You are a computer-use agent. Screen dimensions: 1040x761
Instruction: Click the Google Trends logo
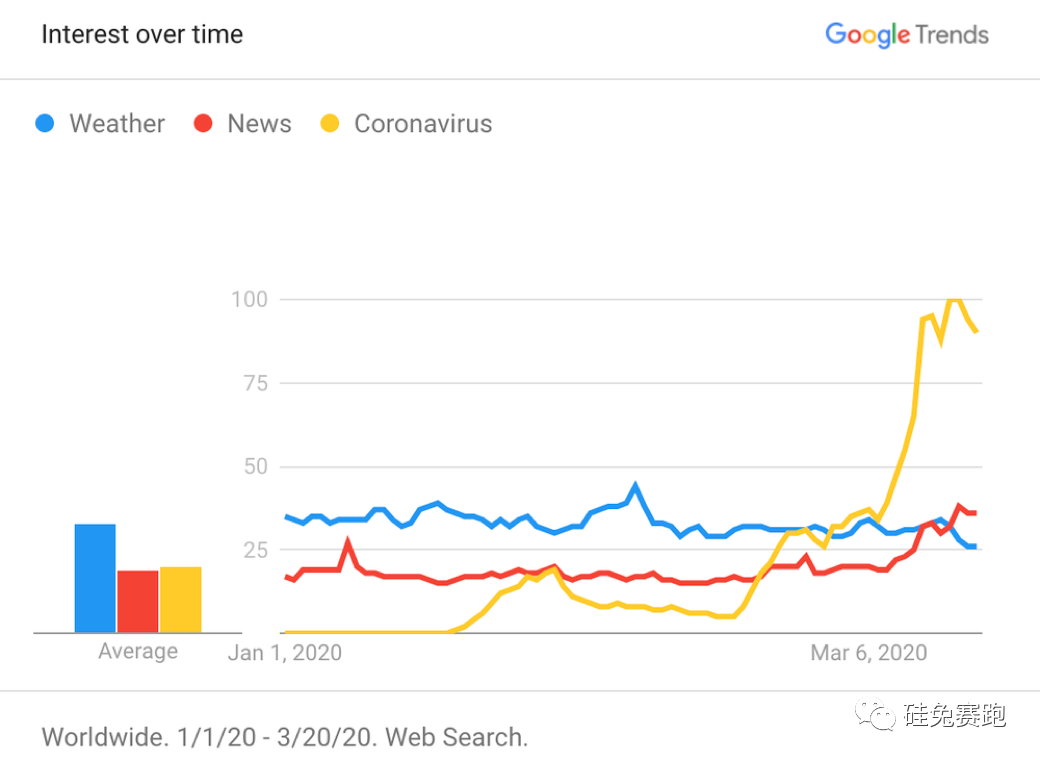(x=906, y=35)
